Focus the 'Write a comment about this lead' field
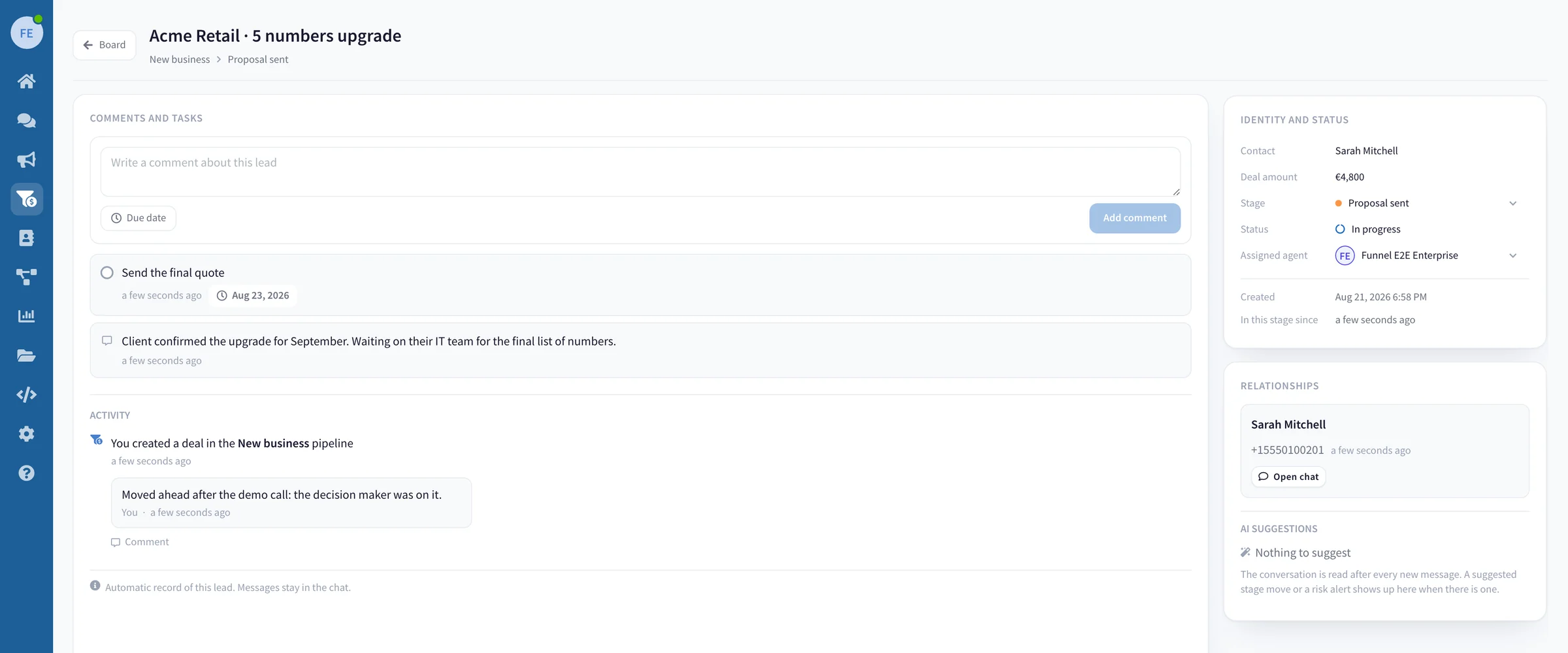 pos(640,172)
